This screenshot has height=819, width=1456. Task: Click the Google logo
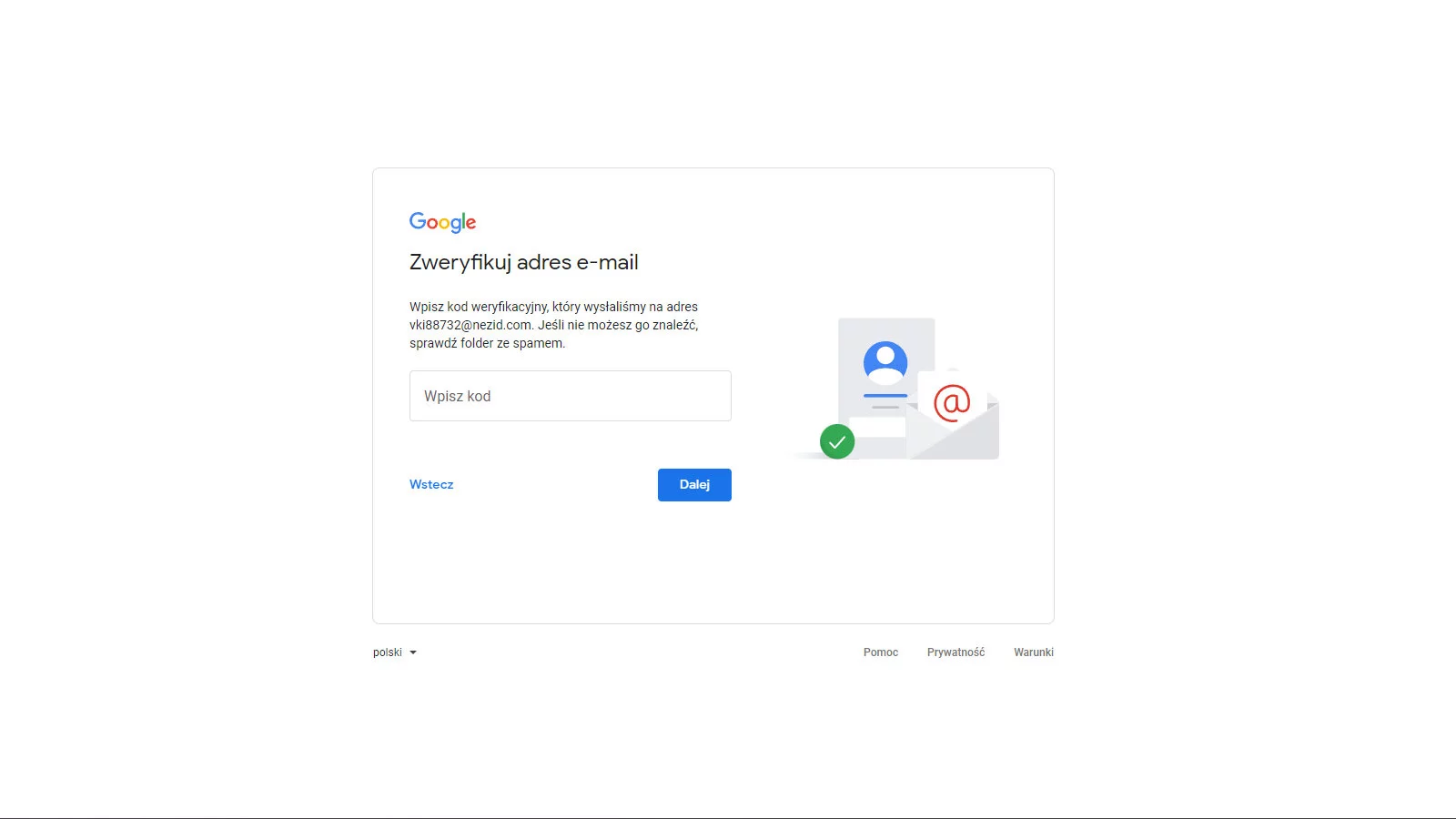coord(442,222)
